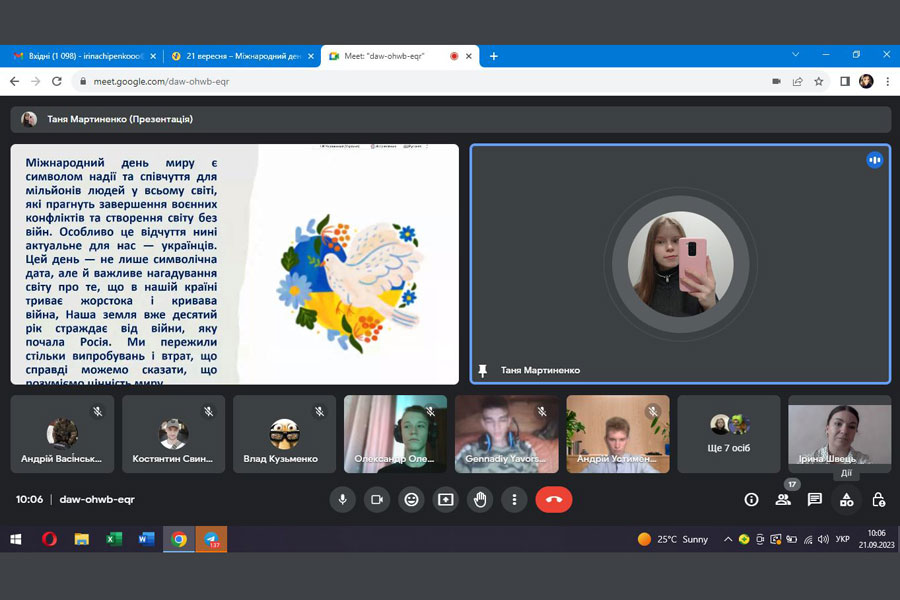The image size is (900, 600).
Task: Open the Chrome side panel icon
Action: click(x=845, y=82)
